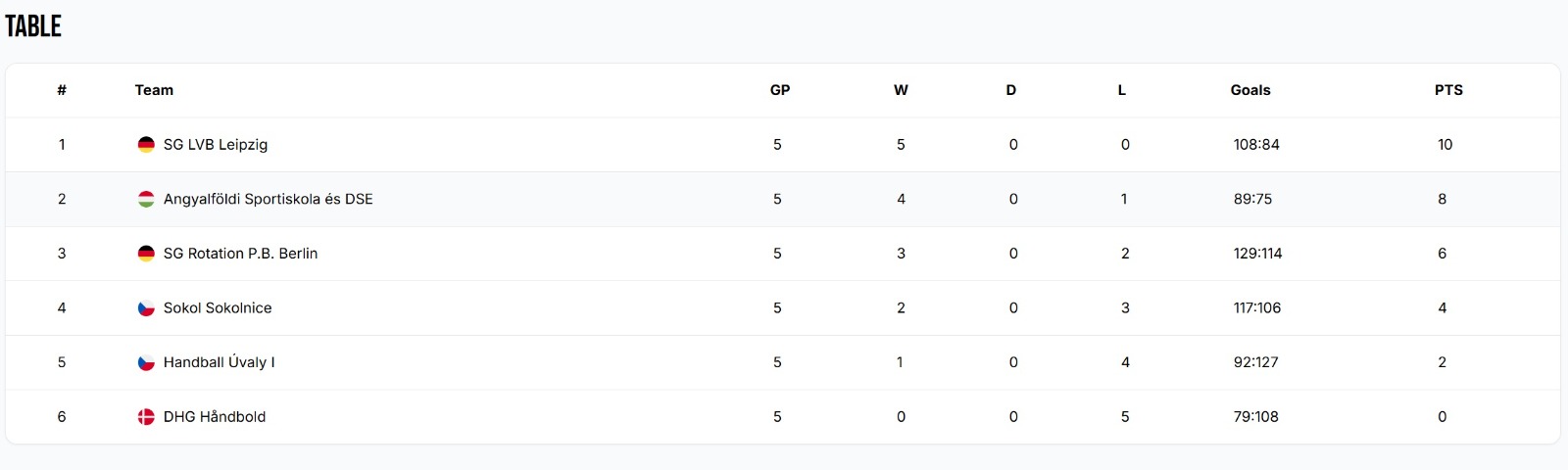Screen dimensions: 1568x470
Task: Click the German flag beside SG Rotation Berlin
Action: (146, 254)
